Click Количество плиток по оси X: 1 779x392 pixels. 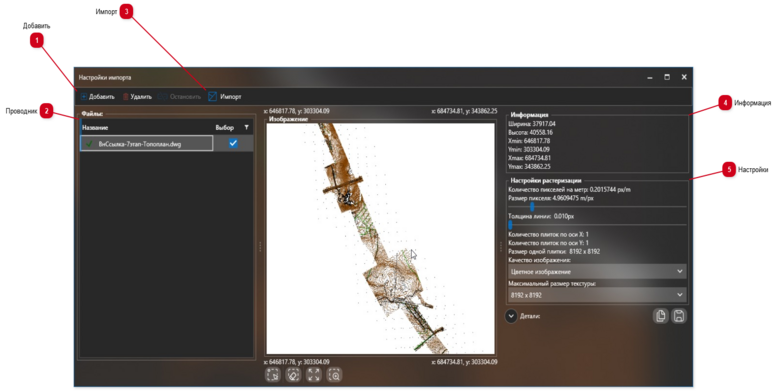(x=548, y=235)
